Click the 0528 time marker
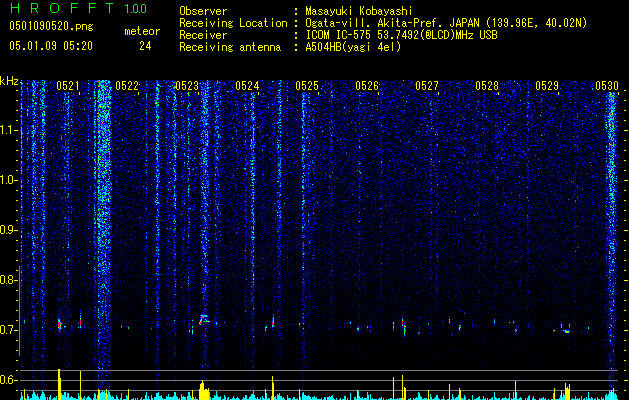This screenshot has height=400, width=629. click(487, 86)
